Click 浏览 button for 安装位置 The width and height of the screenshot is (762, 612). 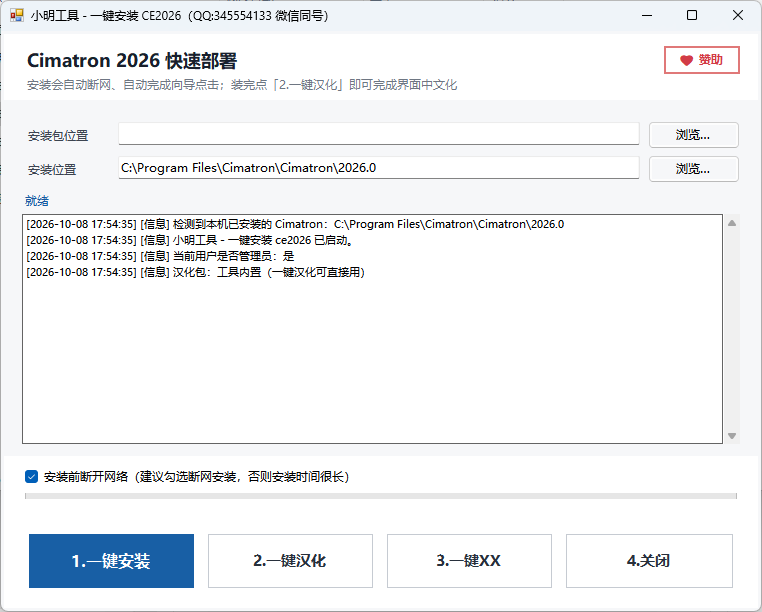[x=693, y=169]
